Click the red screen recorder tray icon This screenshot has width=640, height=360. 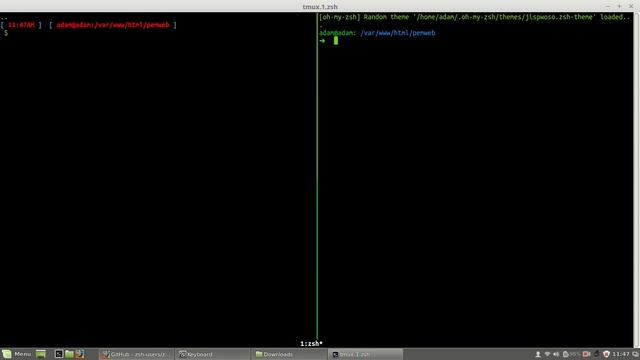click(x=587, y=354)
